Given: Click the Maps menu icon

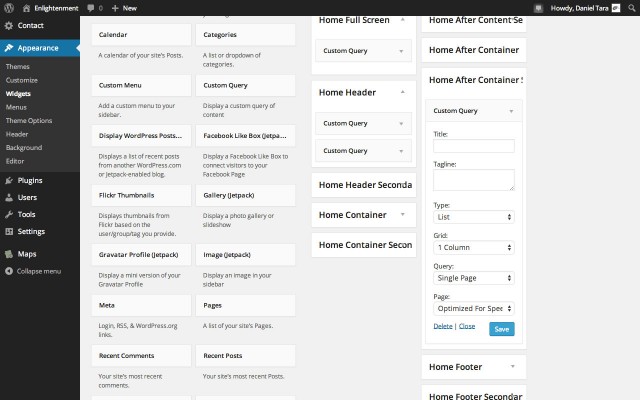Looking at the screenshot, I should coord(9,254).
